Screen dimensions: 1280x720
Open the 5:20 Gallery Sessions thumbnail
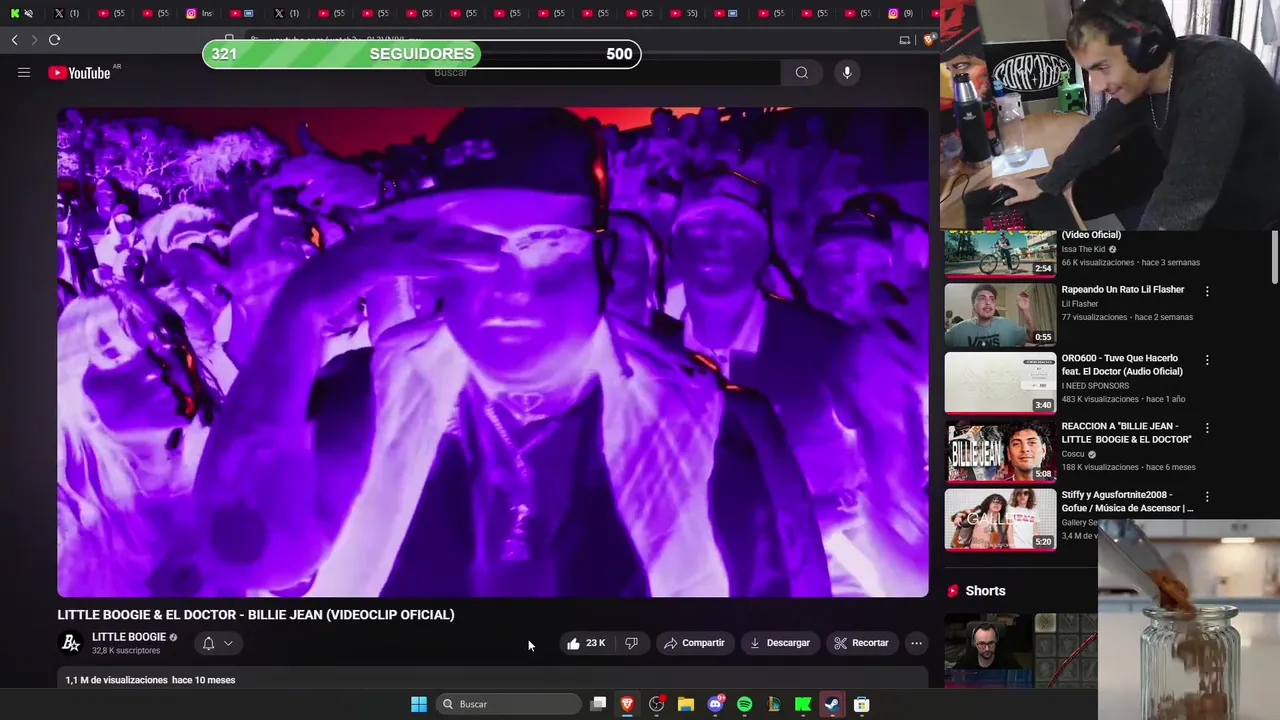coord(1000,519)
